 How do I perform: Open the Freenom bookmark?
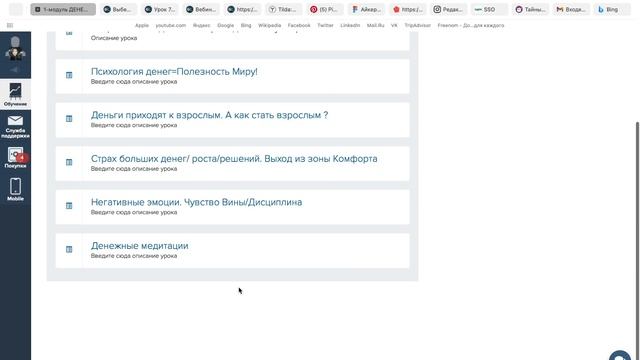point(471,25)
